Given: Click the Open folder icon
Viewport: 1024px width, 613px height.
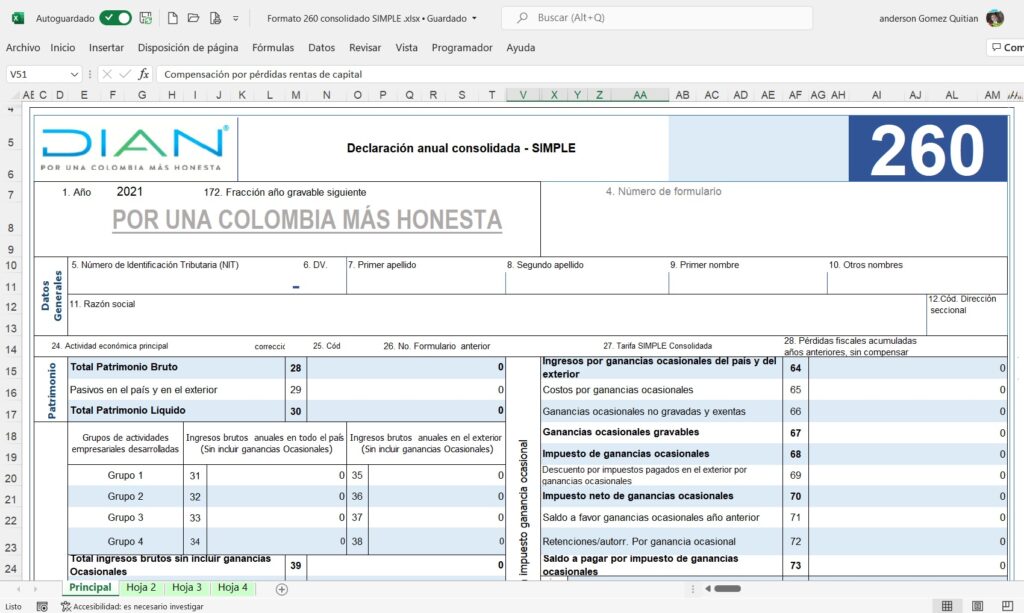Looking at the screenshot, I should [x=193, y=18].
